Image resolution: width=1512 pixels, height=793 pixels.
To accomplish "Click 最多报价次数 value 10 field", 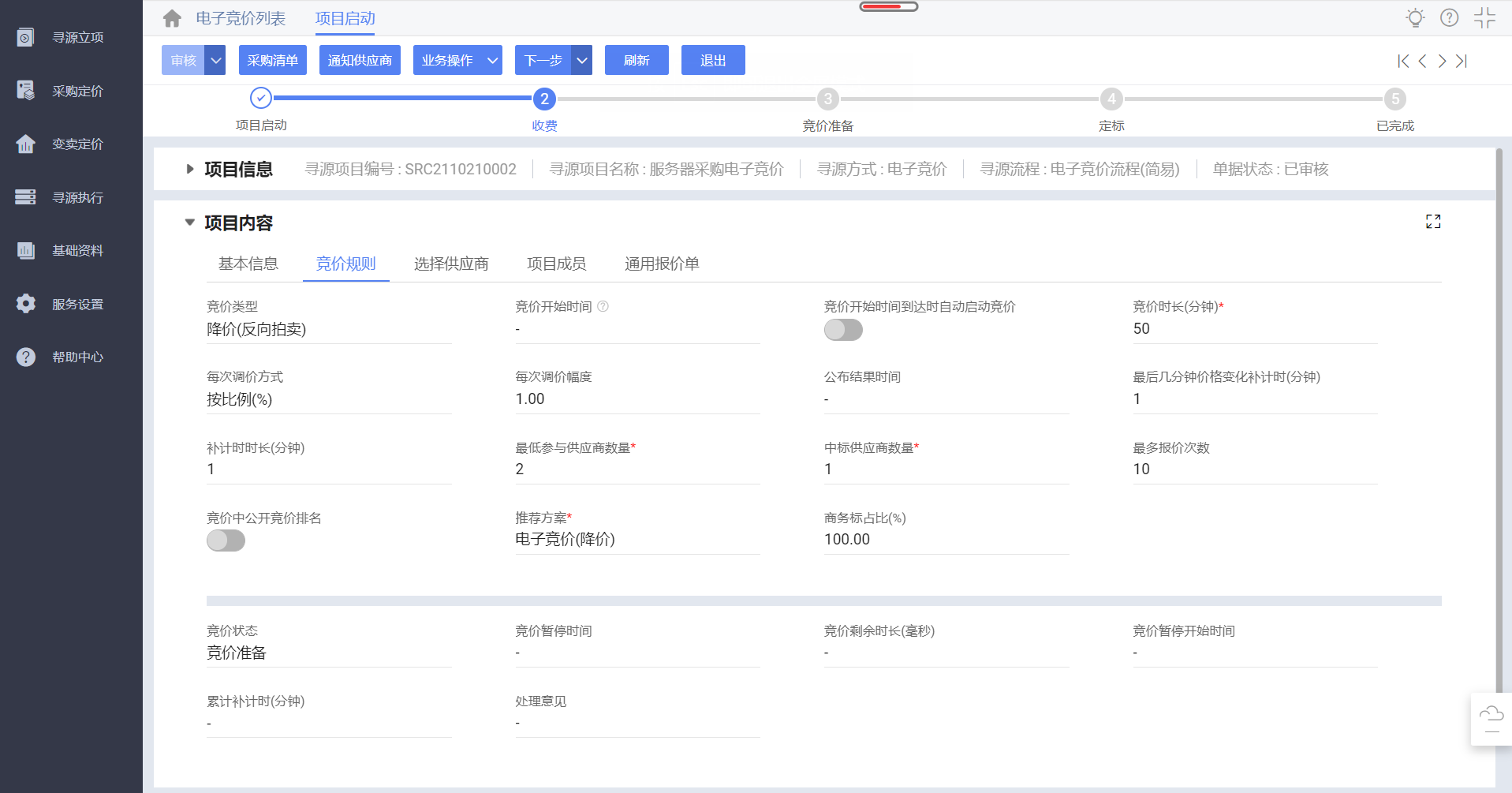I will [1255, 469].
